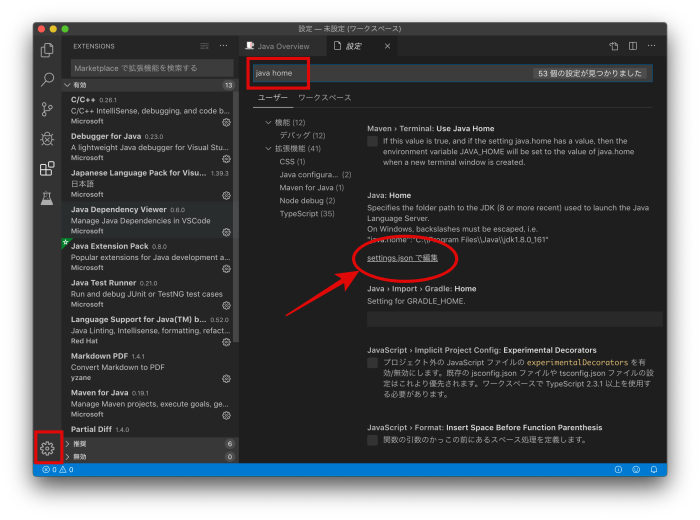The width and height of the screenshot is (700, 520).
Task: Select CSS (1) in settings tree
Action: [x=292, y=162]
